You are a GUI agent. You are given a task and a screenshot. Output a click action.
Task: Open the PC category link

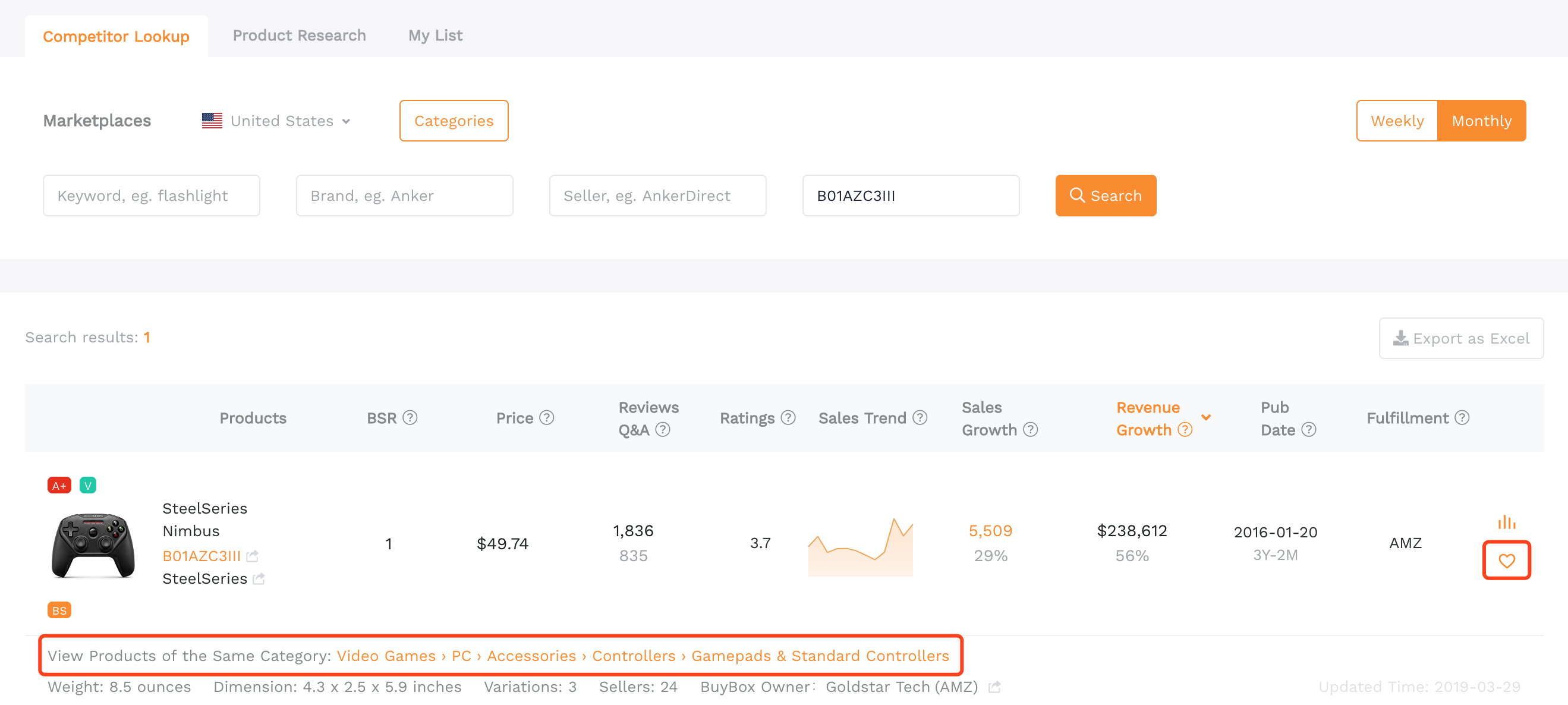[x=461, y=656]
